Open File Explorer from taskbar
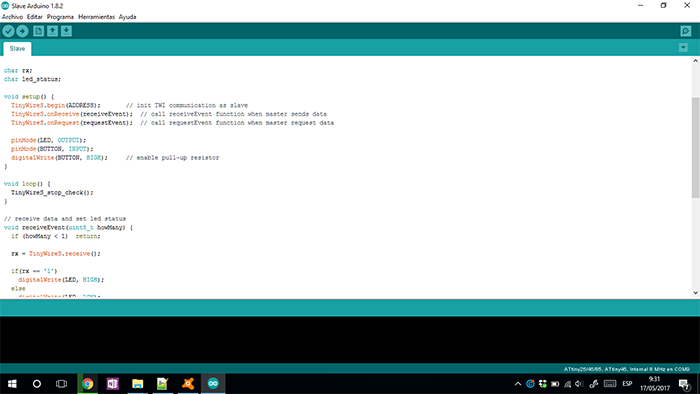Screen dimensions: 700x394 click(138, 384)
